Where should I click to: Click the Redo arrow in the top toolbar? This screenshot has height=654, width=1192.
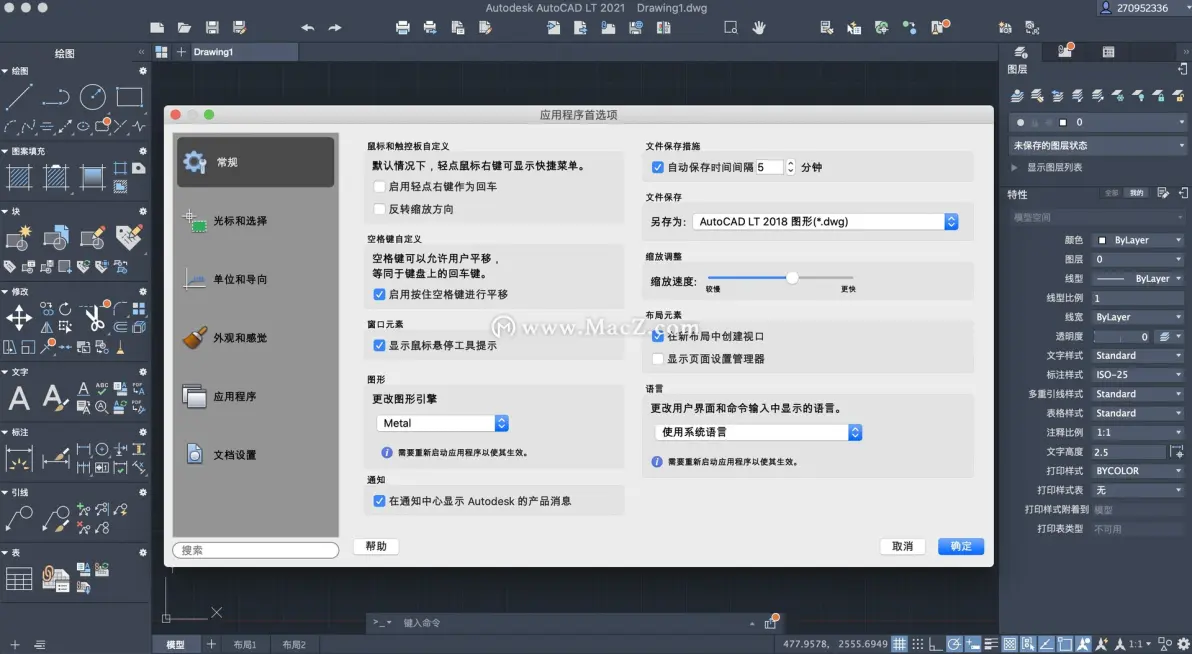pos(335,28)
